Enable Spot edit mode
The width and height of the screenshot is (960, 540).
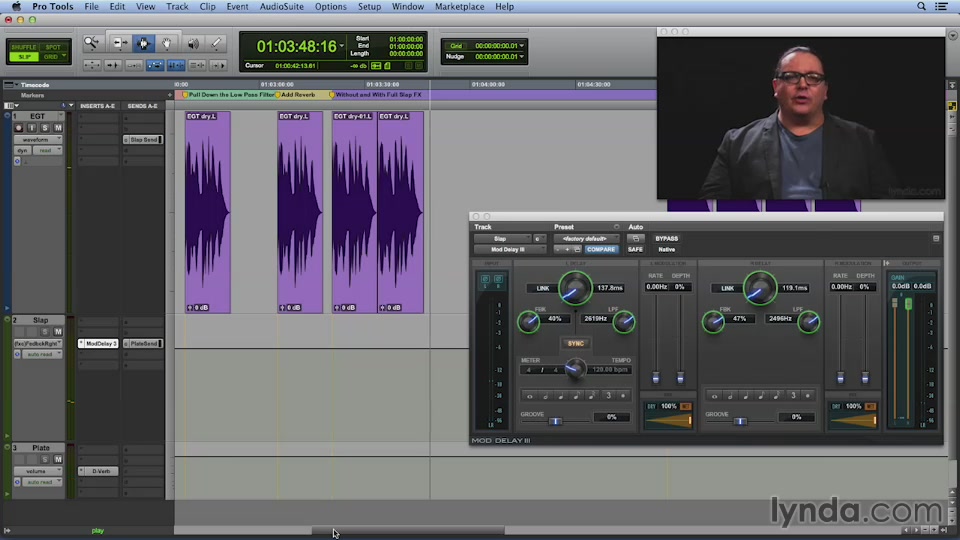53,47
